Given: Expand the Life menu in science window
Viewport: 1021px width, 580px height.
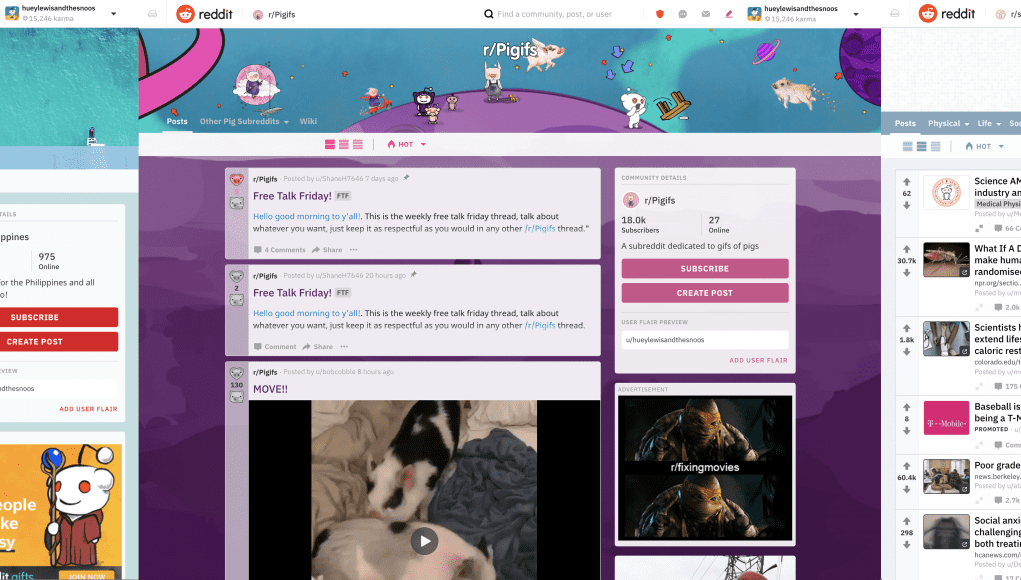Looking at the screenshot, I should [x=989, y=124].
